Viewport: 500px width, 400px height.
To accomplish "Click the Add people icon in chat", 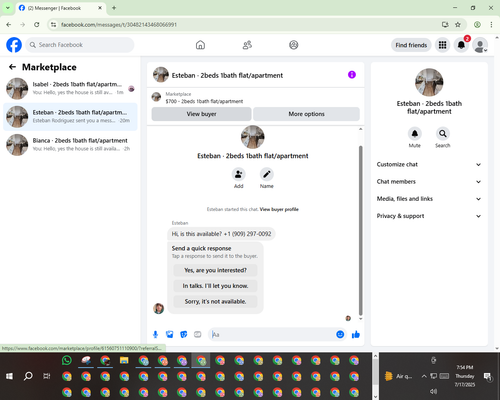I will point(239,174).
